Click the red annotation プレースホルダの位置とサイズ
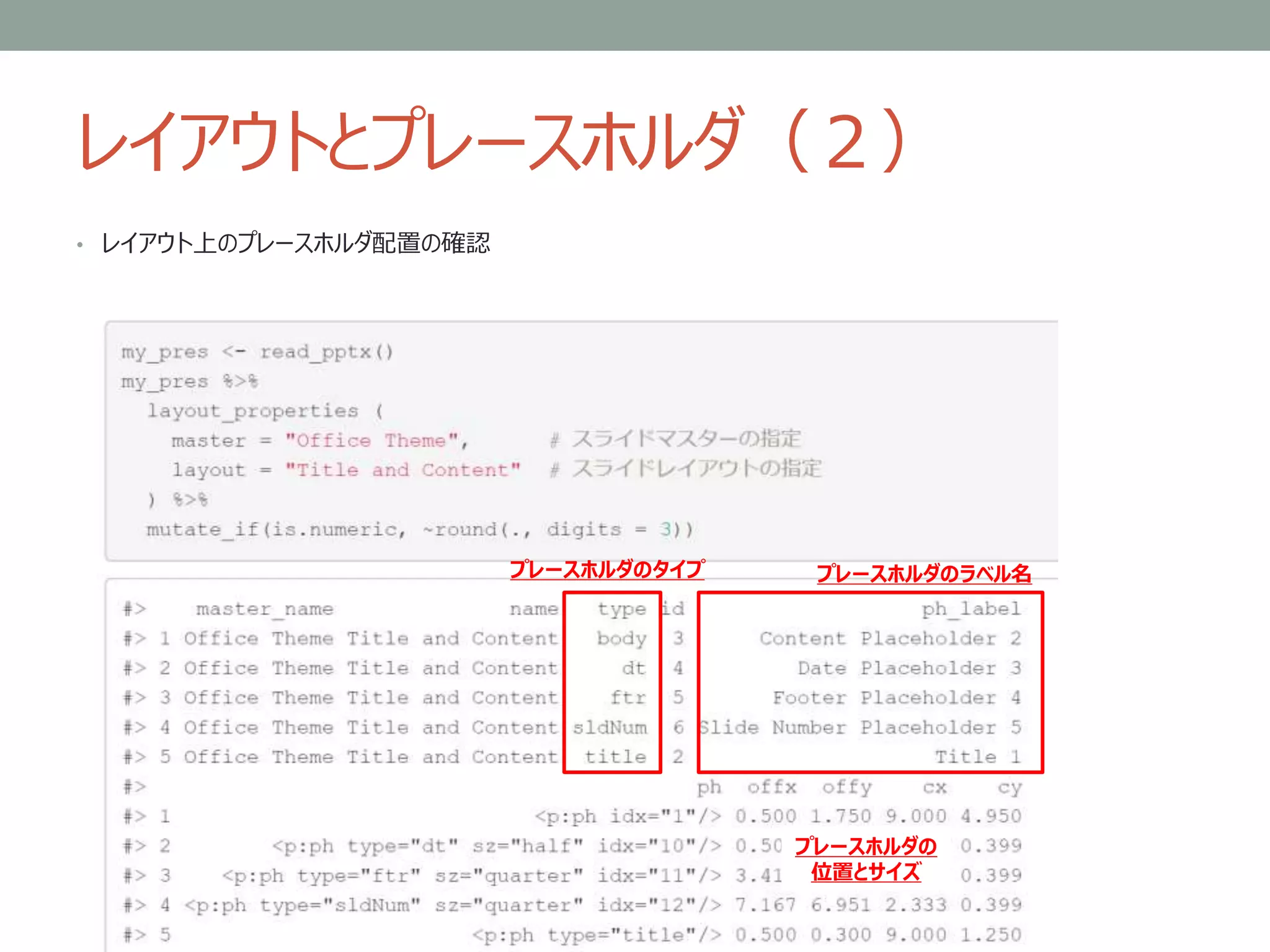 point(866,859)
